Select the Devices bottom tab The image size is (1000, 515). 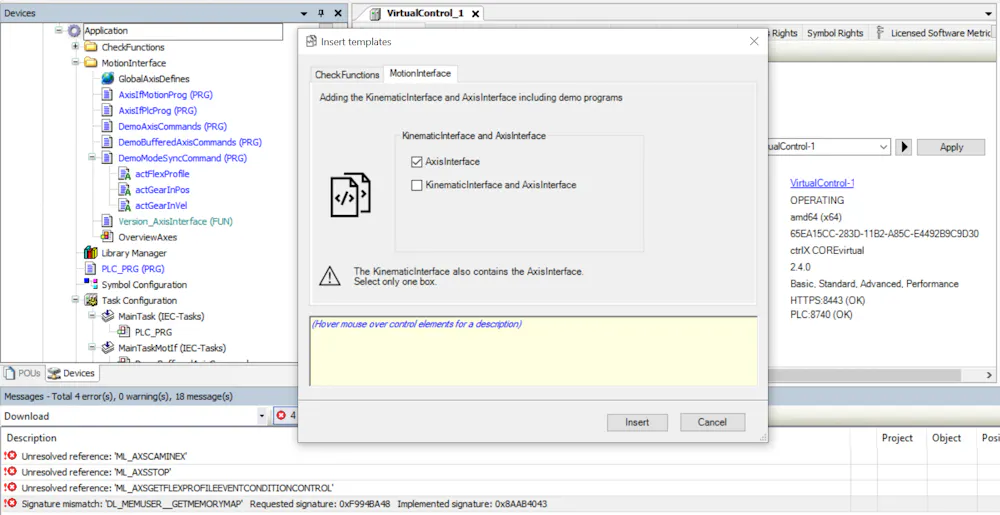coord(71,374)
